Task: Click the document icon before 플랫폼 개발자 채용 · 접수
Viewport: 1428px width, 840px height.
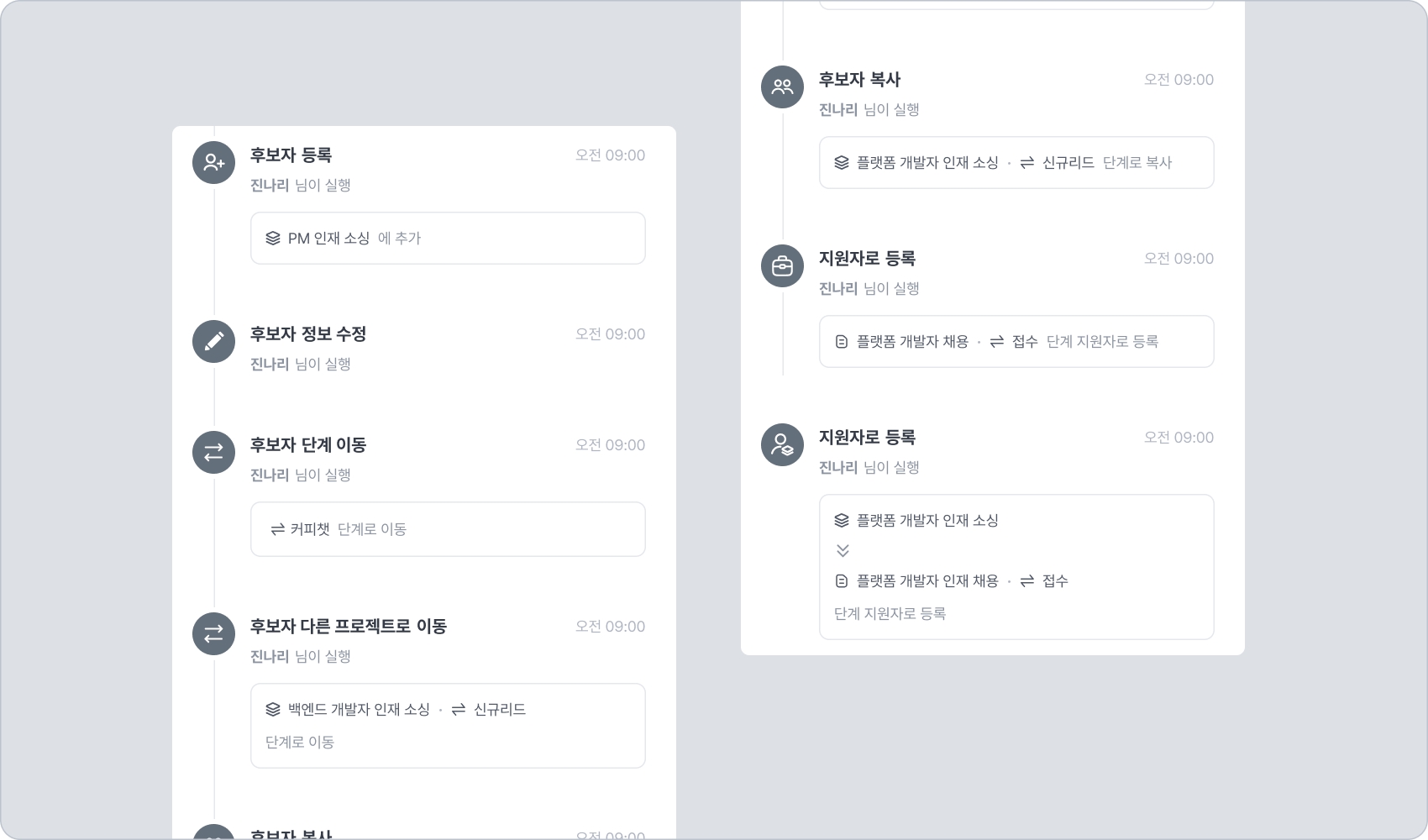Action: tap(842, 342)
